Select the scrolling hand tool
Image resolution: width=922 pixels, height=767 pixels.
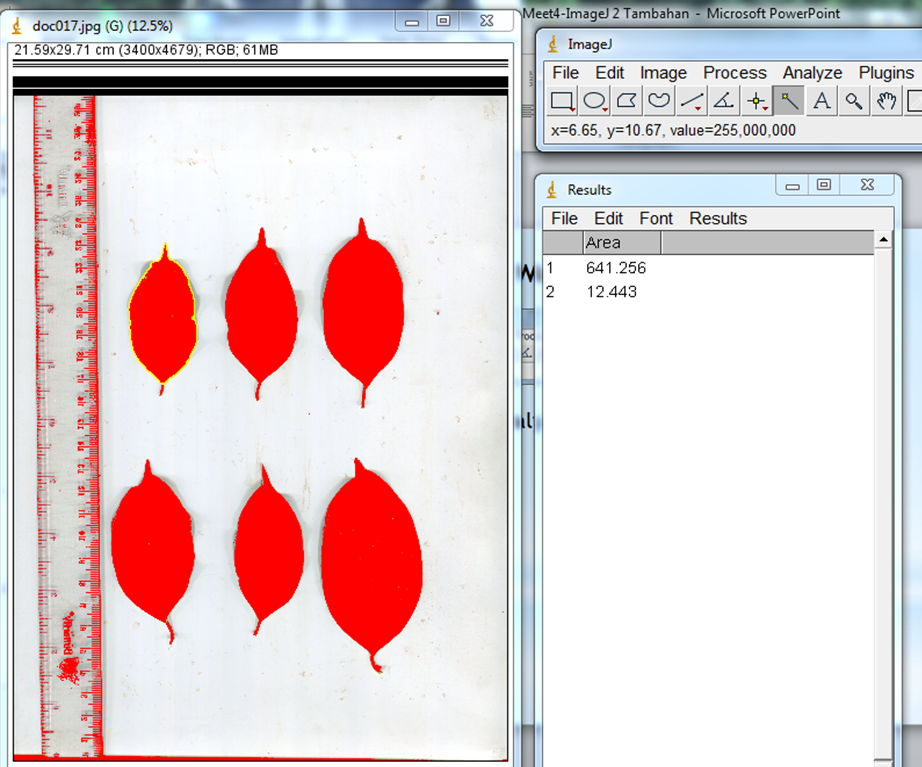pyautogui.click(x=886, y=101)
